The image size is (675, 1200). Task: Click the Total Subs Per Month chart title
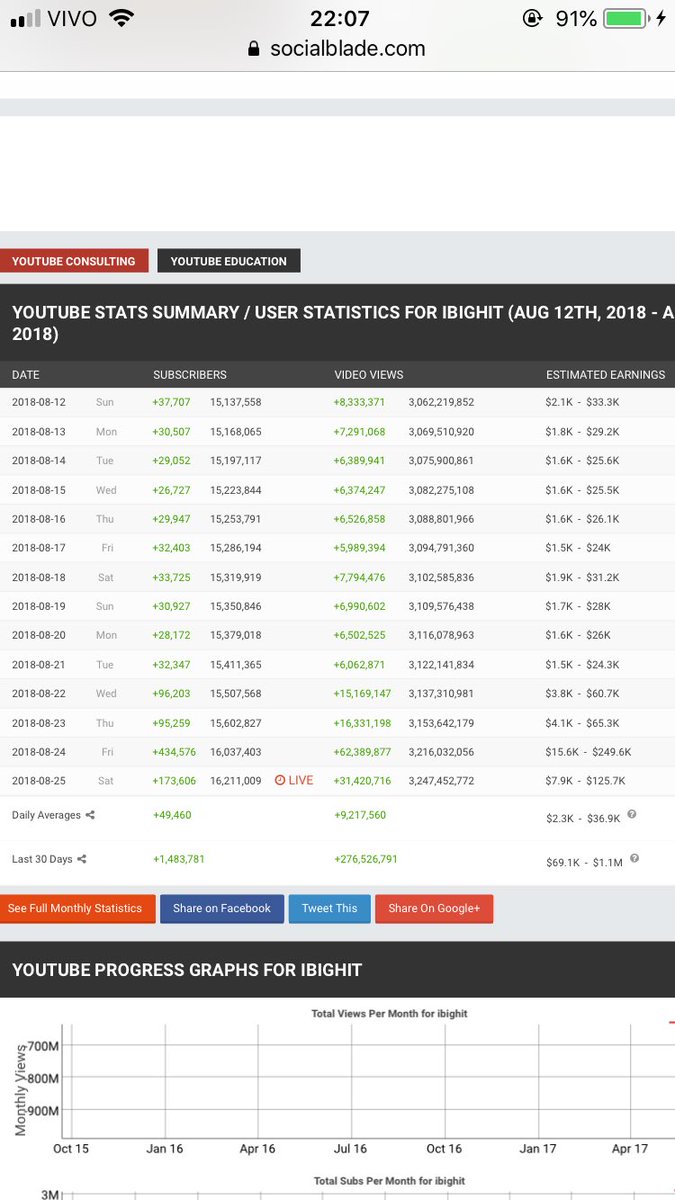390,1181
